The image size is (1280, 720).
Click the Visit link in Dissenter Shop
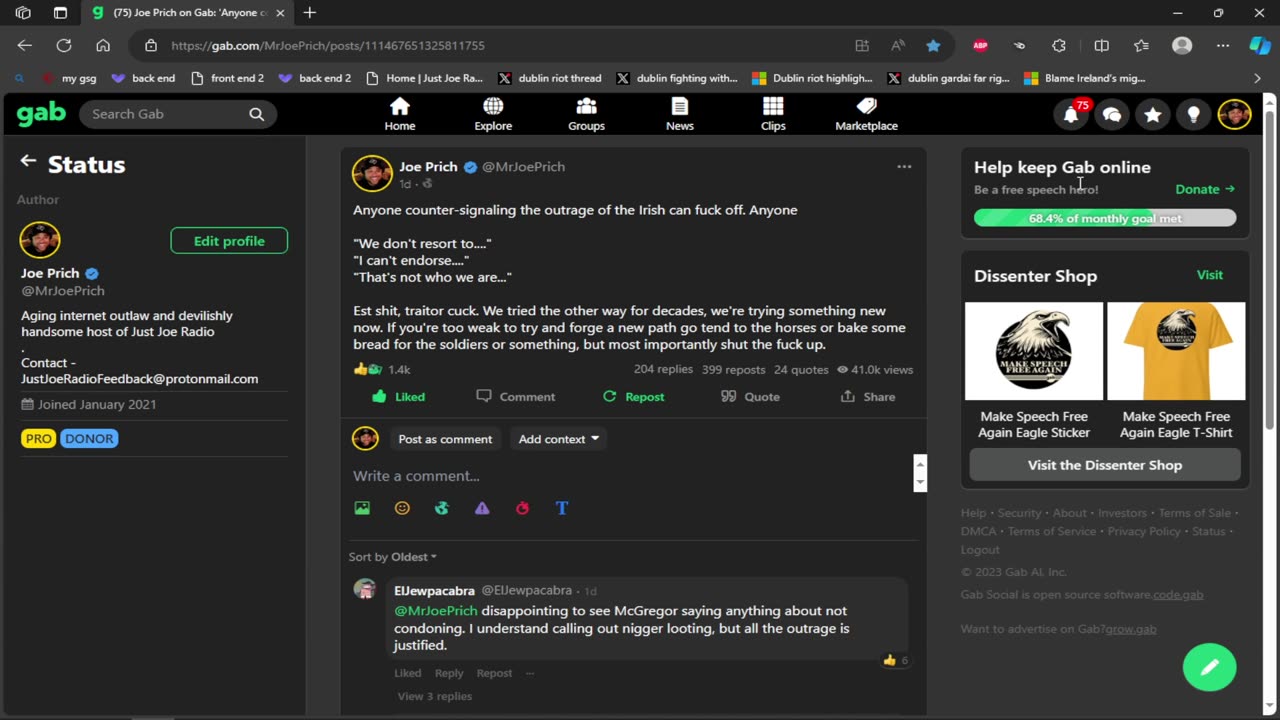coord(1210,275)
